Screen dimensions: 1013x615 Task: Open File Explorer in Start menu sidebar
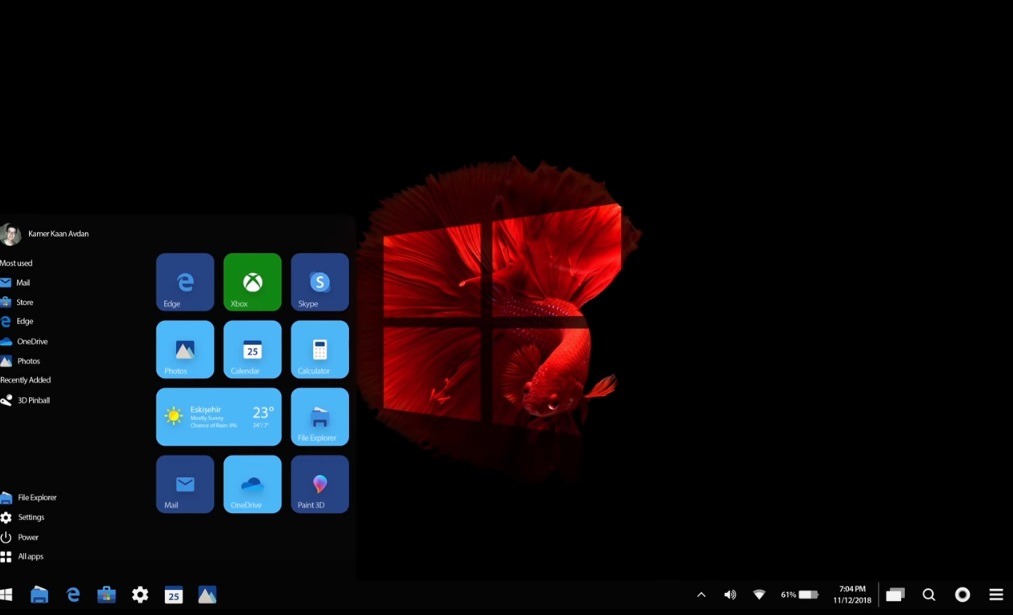coord(28,497)
